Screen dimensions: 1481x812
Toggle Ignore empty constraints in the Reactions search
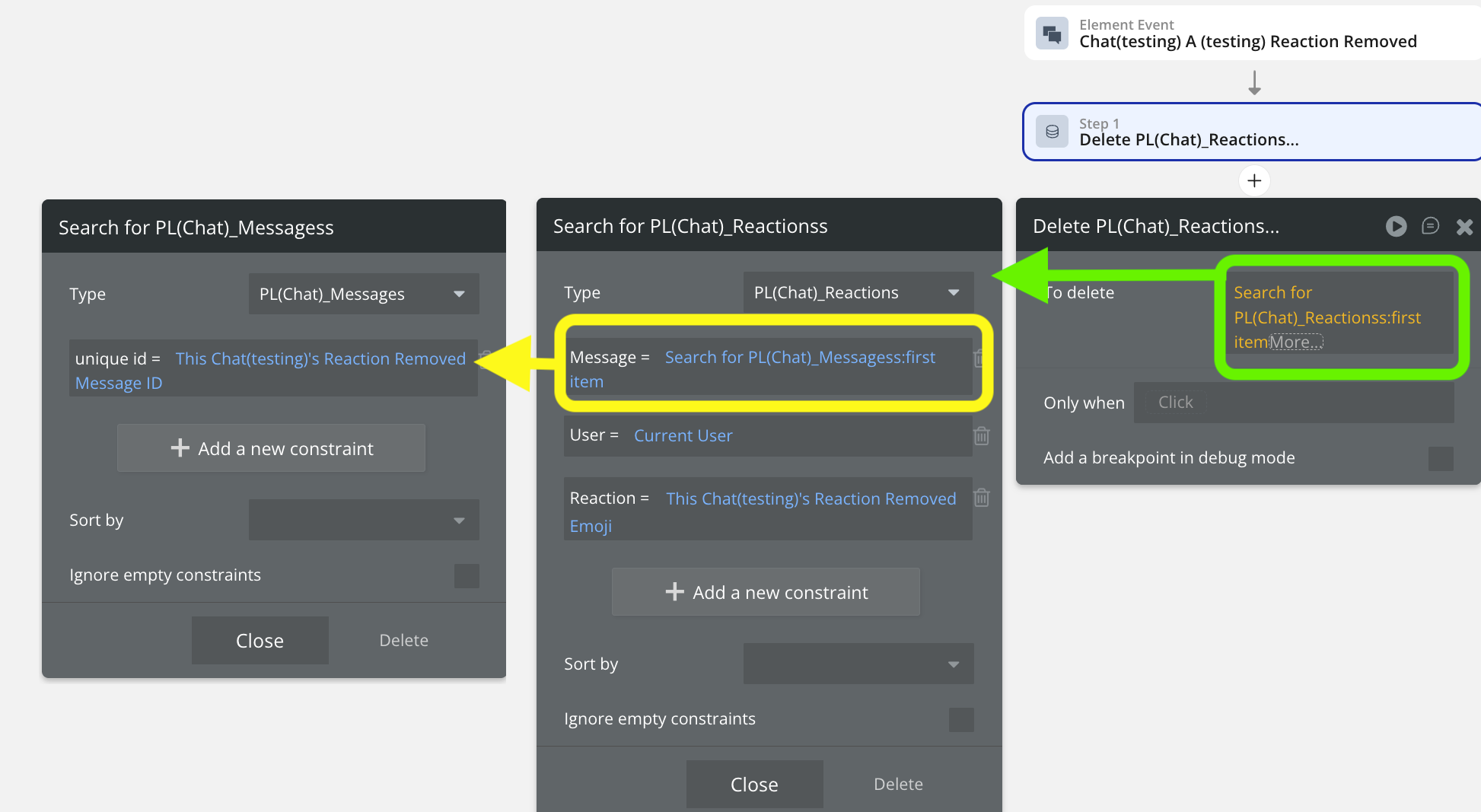pos(961,719)
